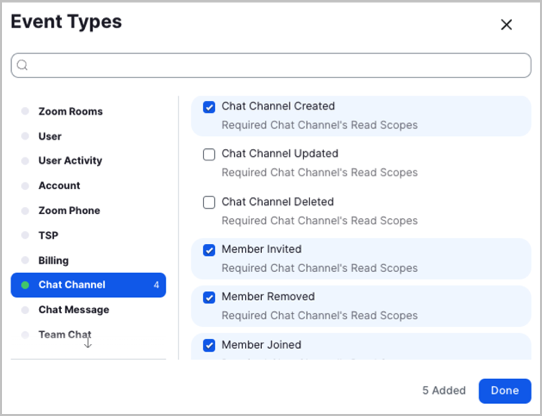Enable Chat Channel Updated checkbox
Viewport: 542px width, 416px height.
tap(209, 154)
